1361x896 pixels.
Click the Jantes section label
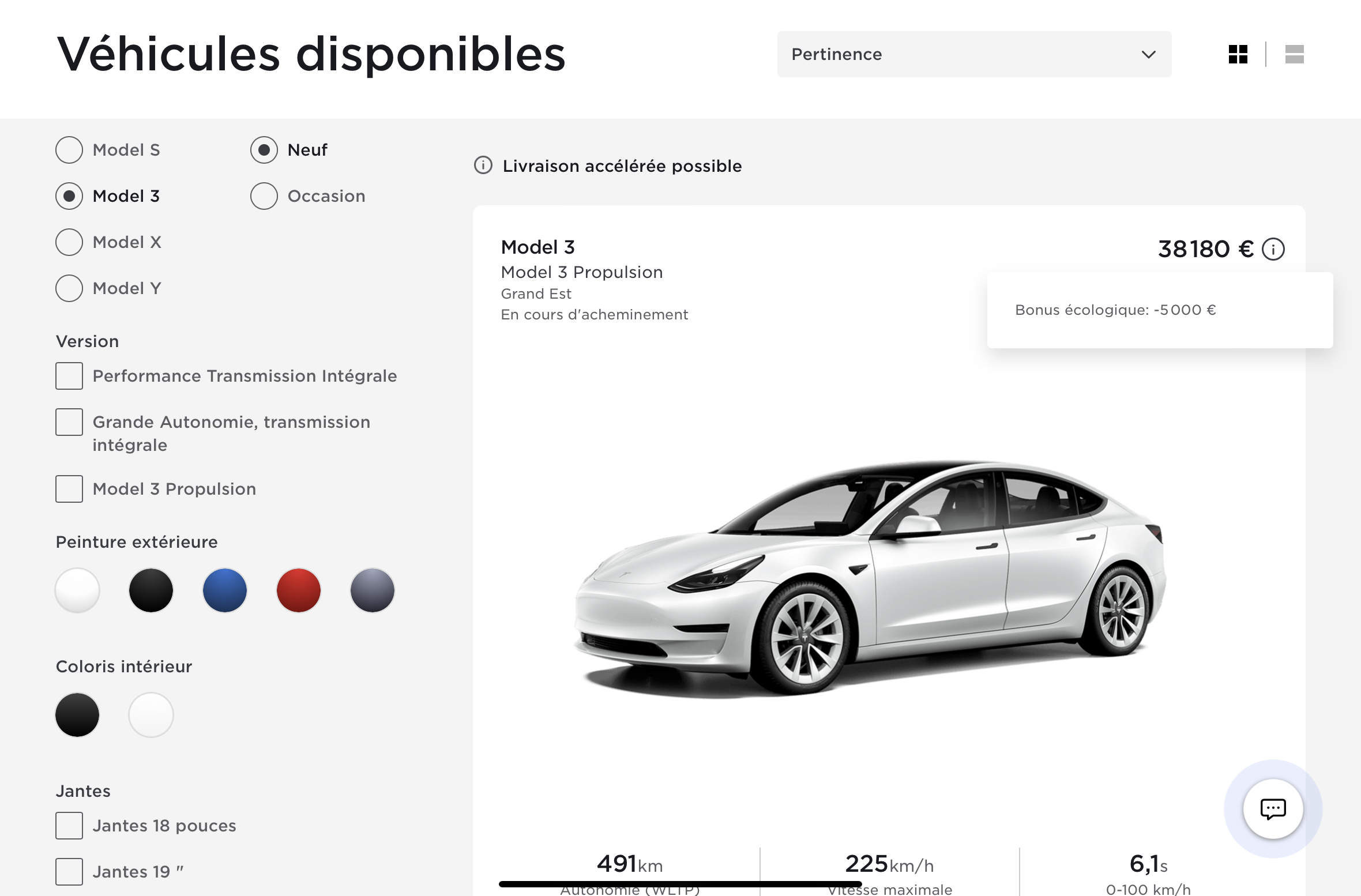tap(83, 791)
